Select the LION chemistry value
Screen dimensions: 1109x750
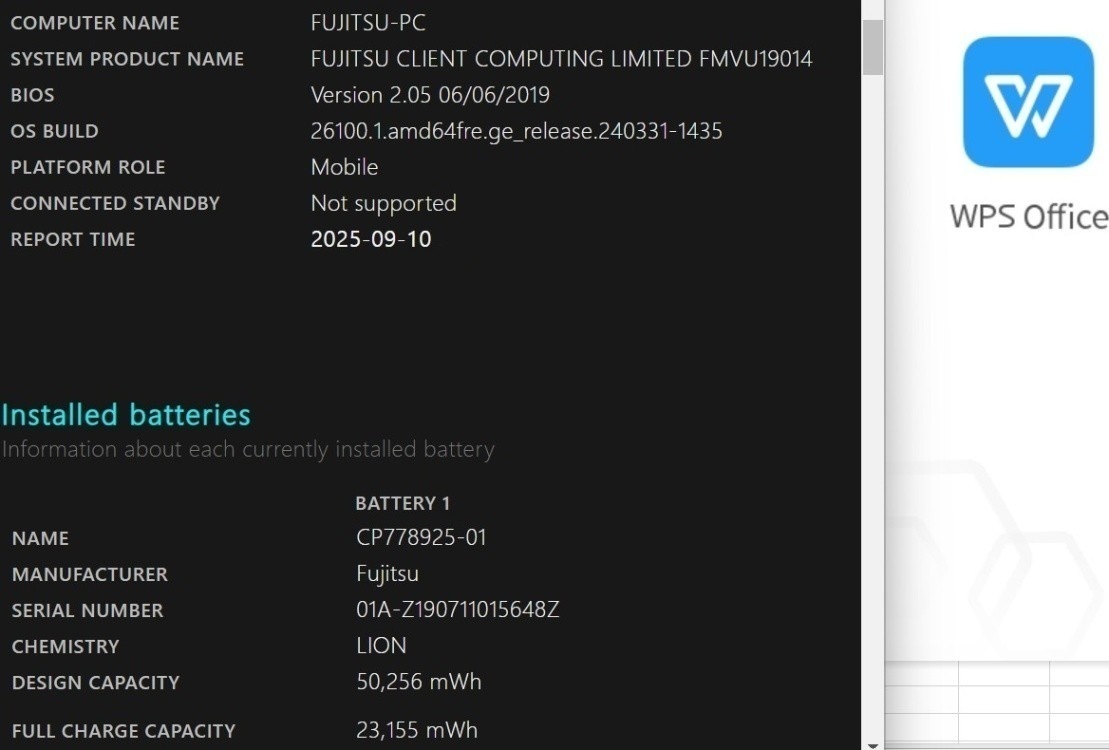click(x=381, y=646)
